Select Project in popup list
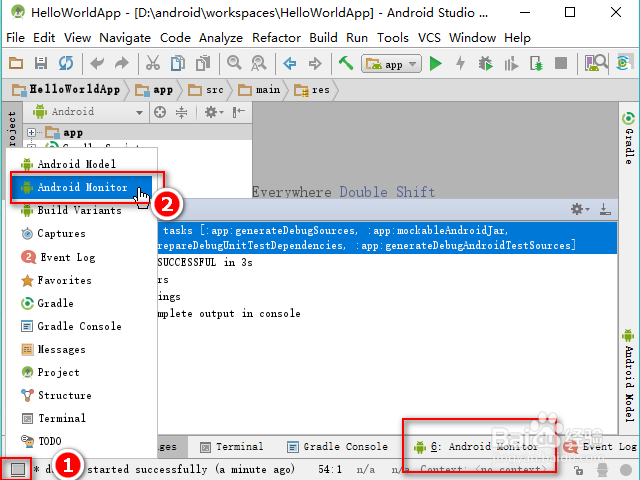This screenshot has height=480, width=640. pyautogui.click(x=82, y=372)
